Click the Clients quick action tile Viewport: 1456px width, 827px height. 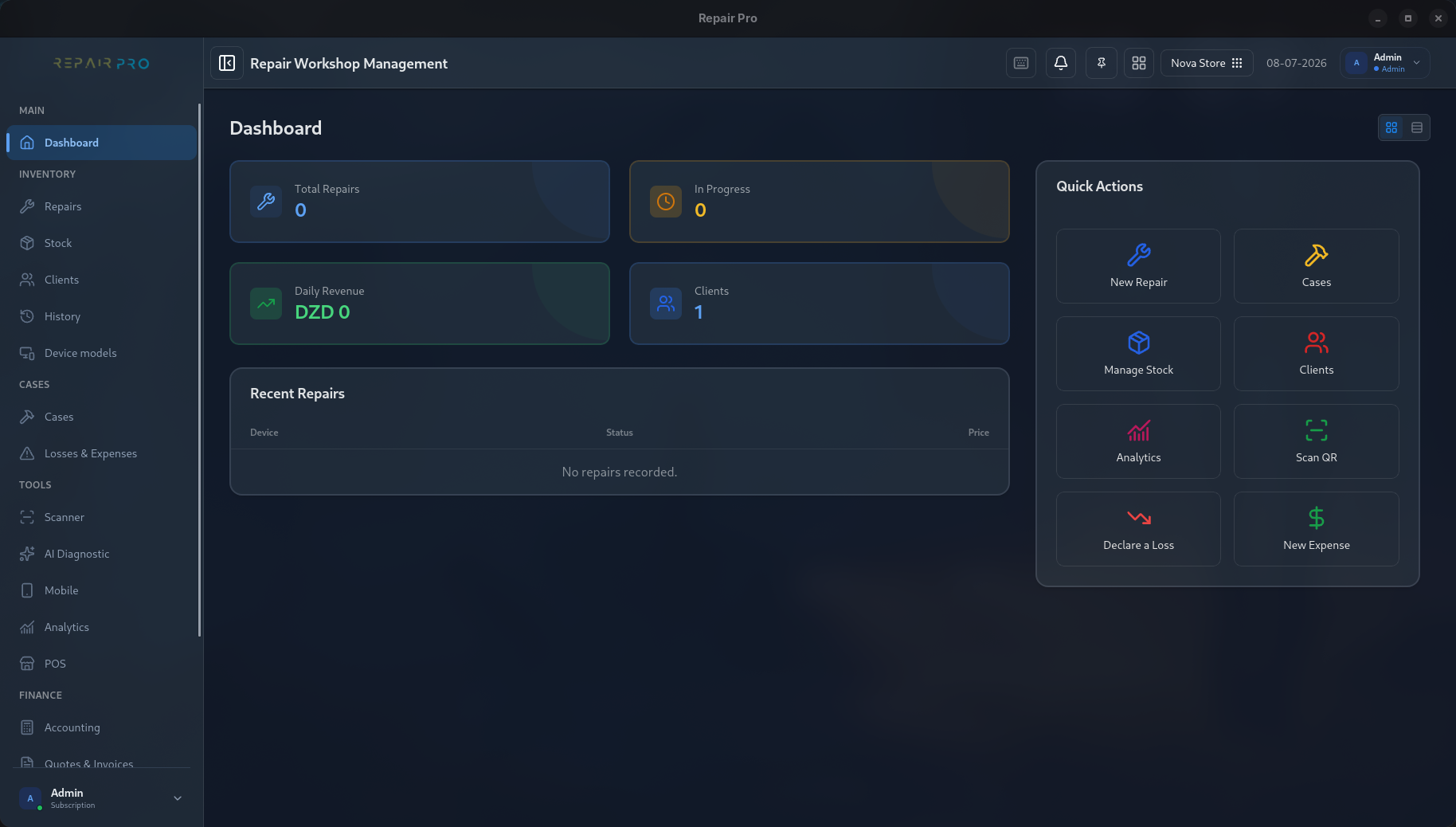tap(1316, 354)
